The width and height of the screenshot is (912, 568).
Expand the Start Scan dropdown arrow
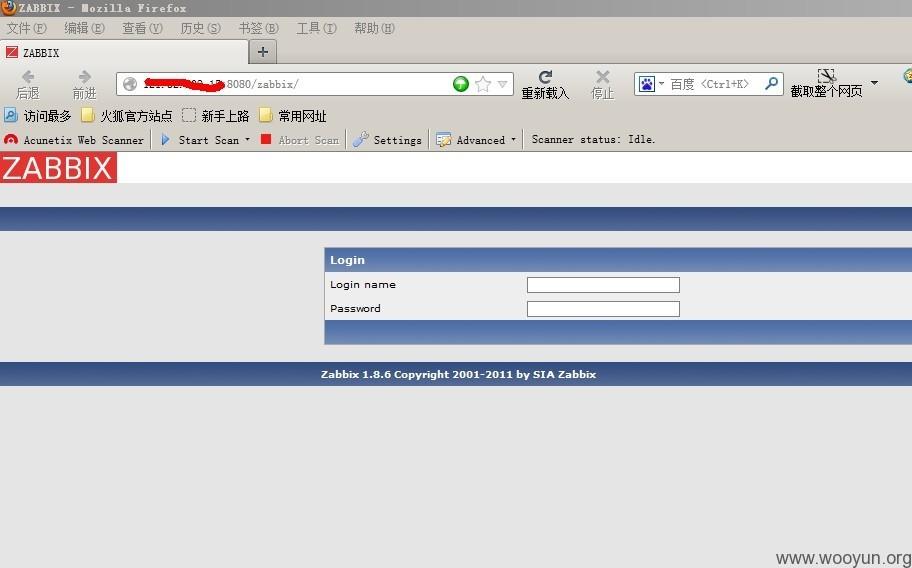tap(247, 140)
